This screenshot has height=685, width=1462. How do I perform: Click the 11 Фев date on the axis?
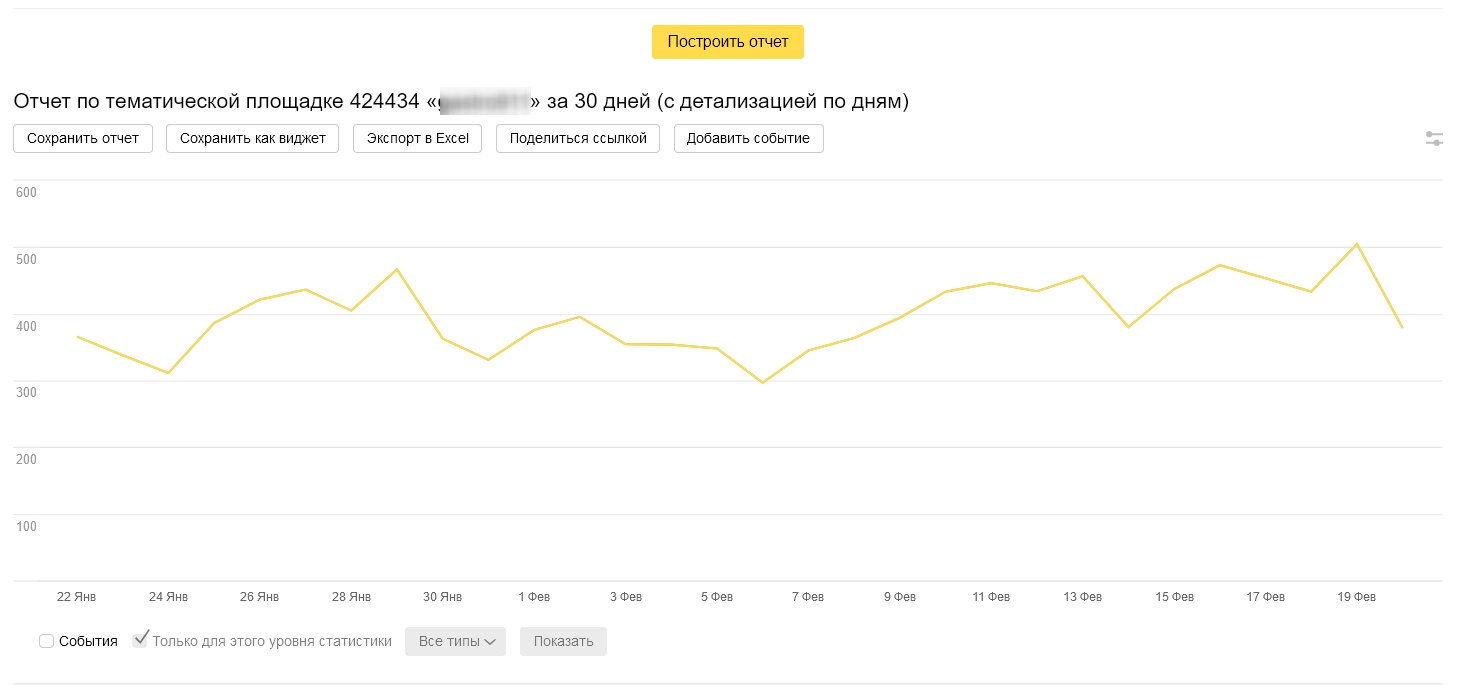coord(991,597)
